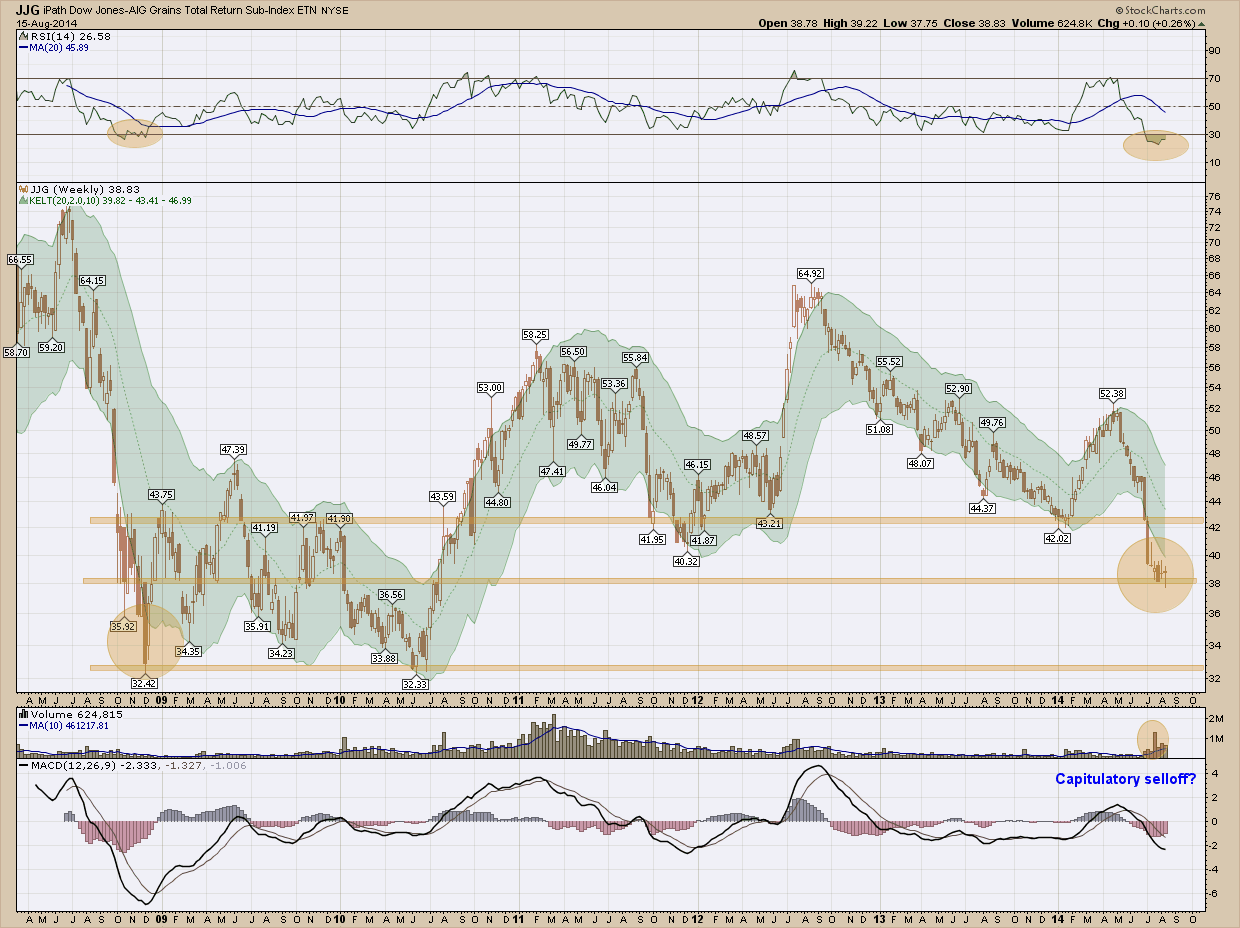Click the 66.55 price label

pyautogui.click(x=19, y=259)
